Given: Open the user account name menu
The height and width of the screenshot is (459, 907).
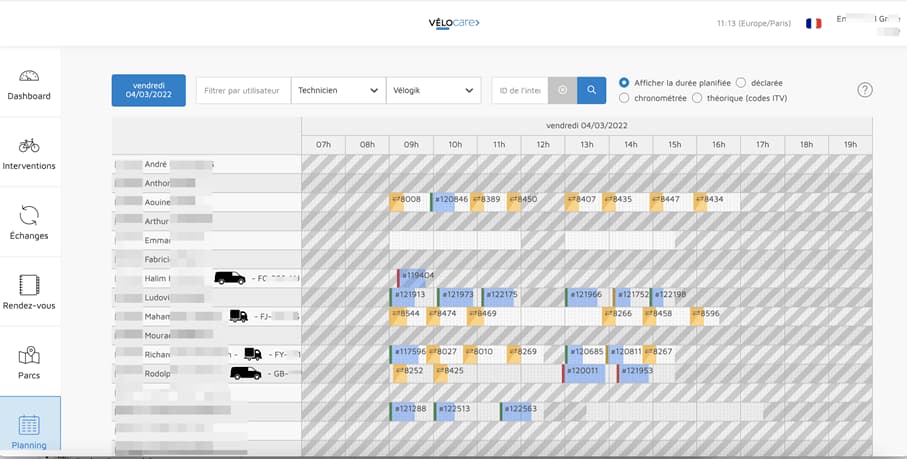Looking at the screenshot, I should (868, 24).
